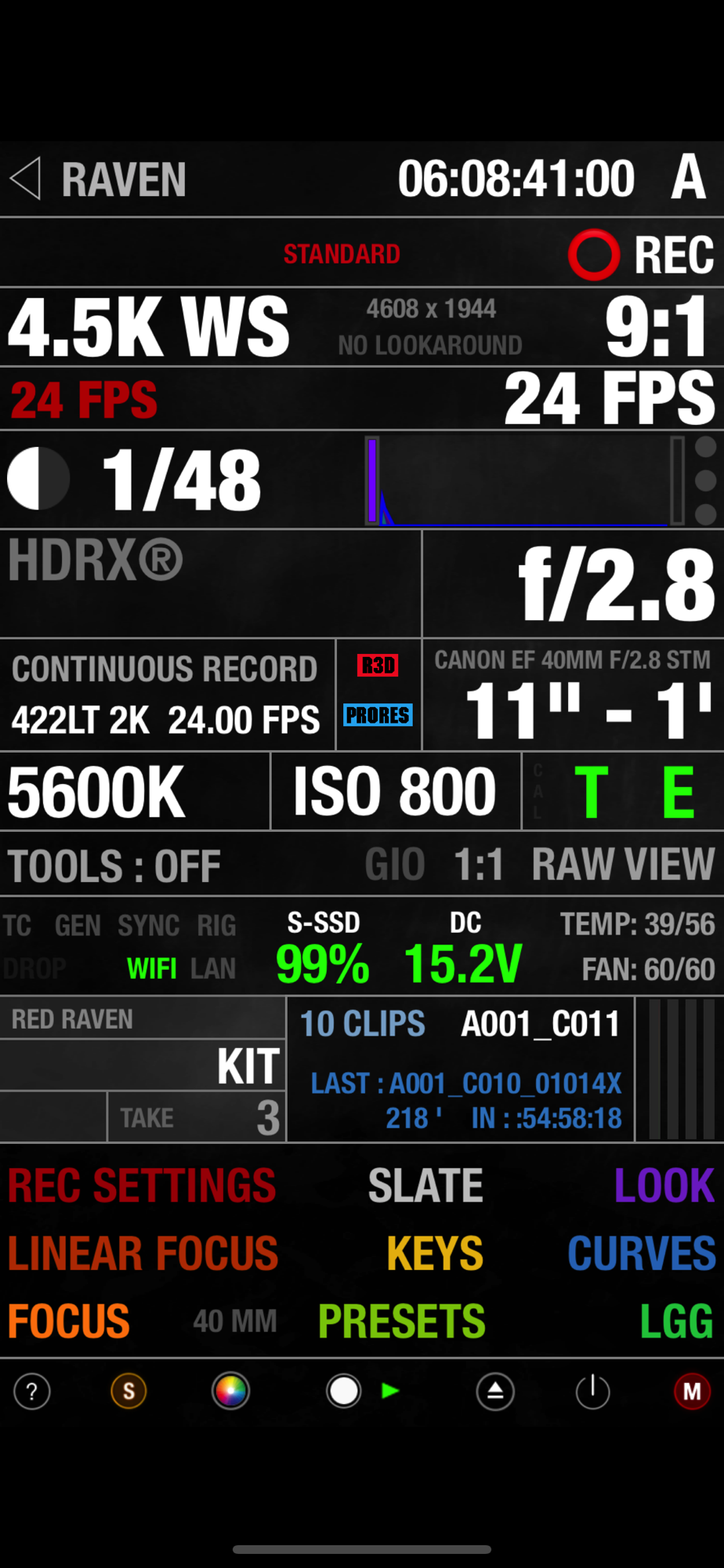Open the histogram display
Screen dimensions: 724x1568
click(525, 481)
